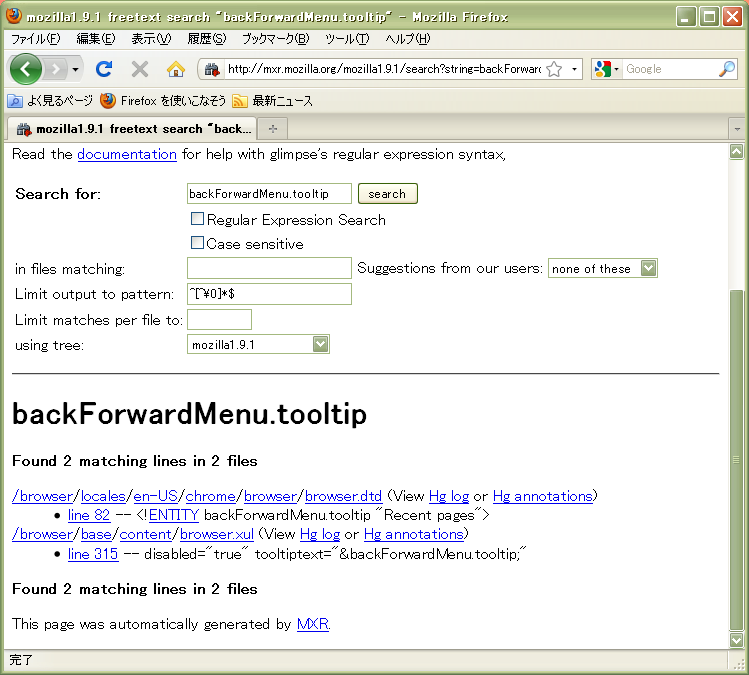This screenshot has height=675, width=749.
Task: Maximize the Firefox window
Action: point(709,17)
